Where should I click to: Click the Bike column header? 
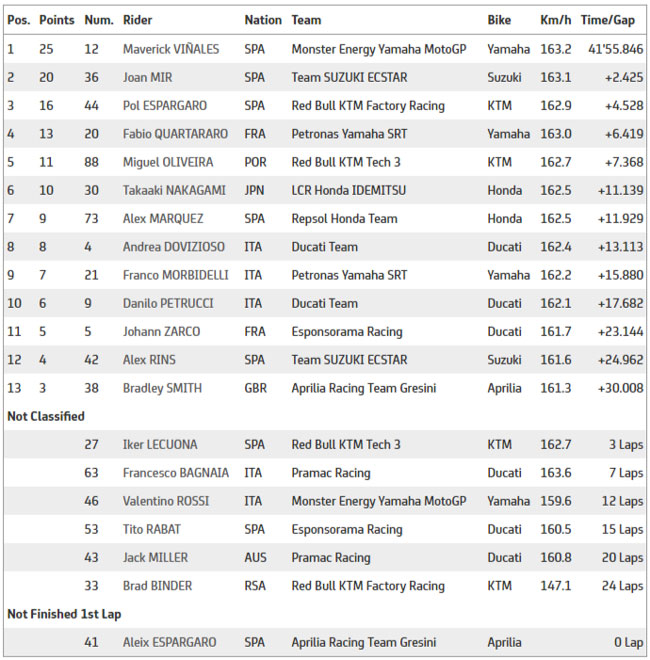click(x=499, y=20)
